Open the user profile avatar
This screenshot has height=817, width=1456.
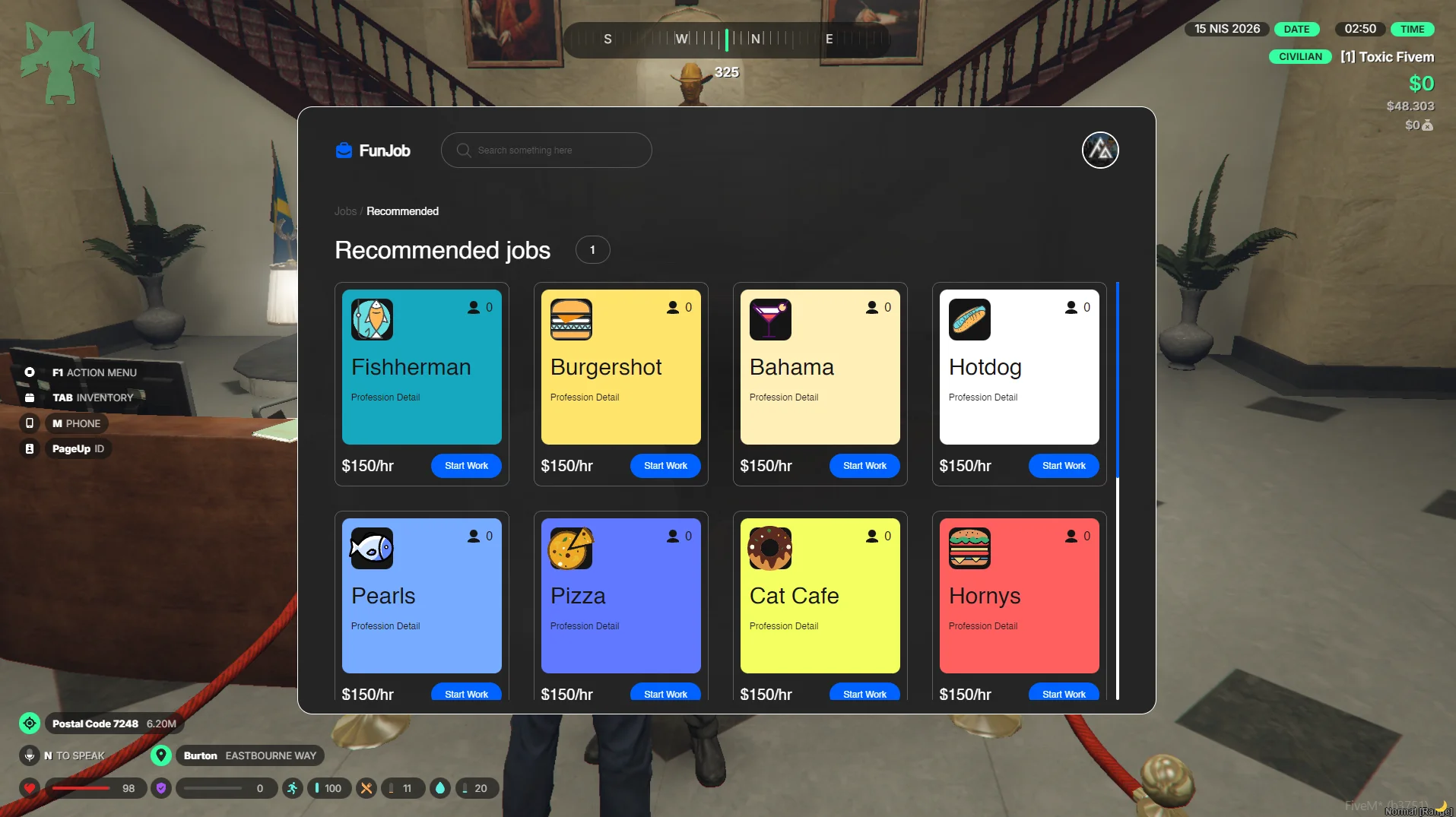click(x=1099, y=150)
